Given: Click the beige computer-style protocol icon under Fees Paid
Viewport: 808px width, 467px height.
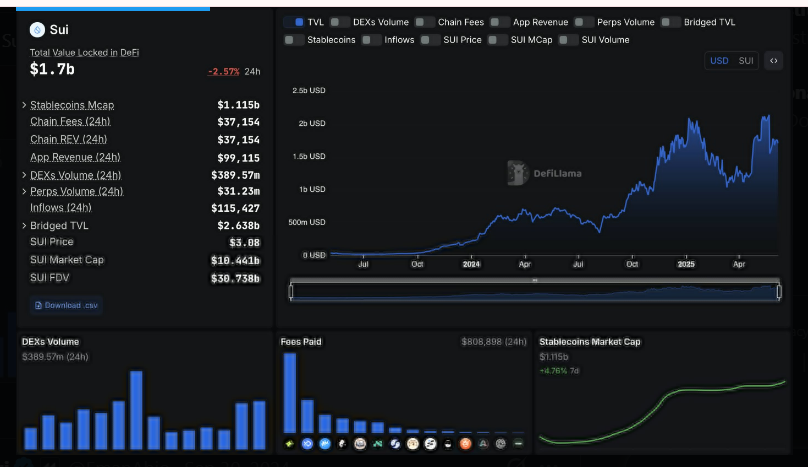Looking at the screenshot, I should tap(360, 443).
